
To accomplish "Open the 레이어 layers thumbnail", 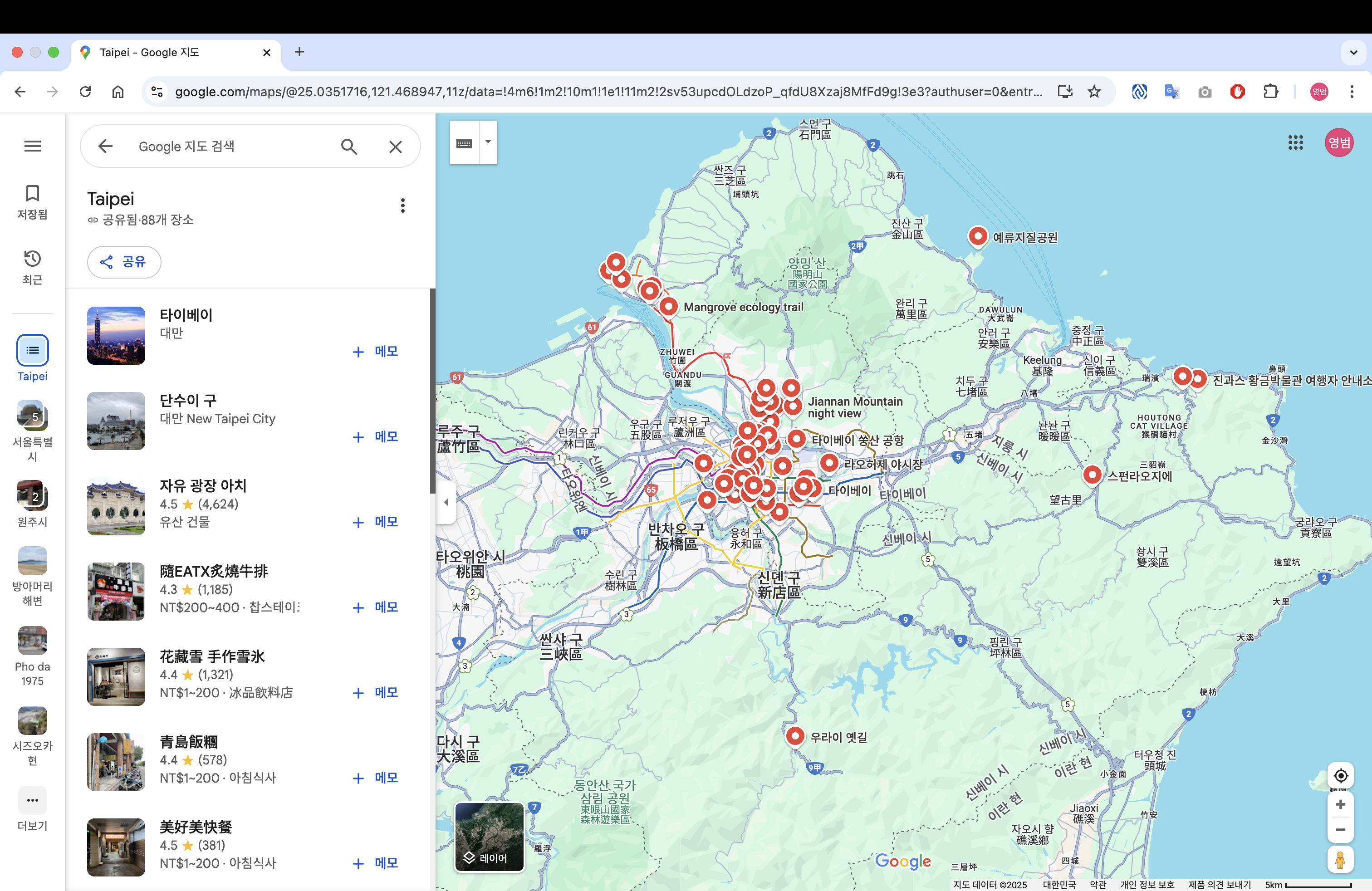I will coord(490,837).
